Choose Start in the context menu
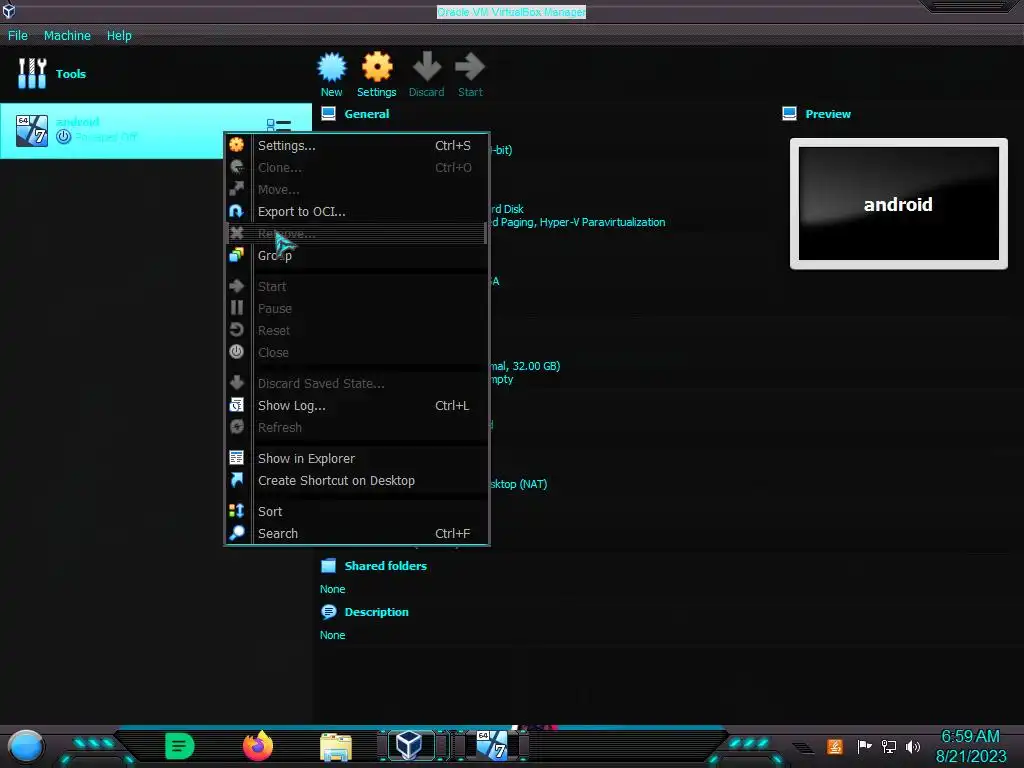The image size is (1024, 768). point(357,287)
